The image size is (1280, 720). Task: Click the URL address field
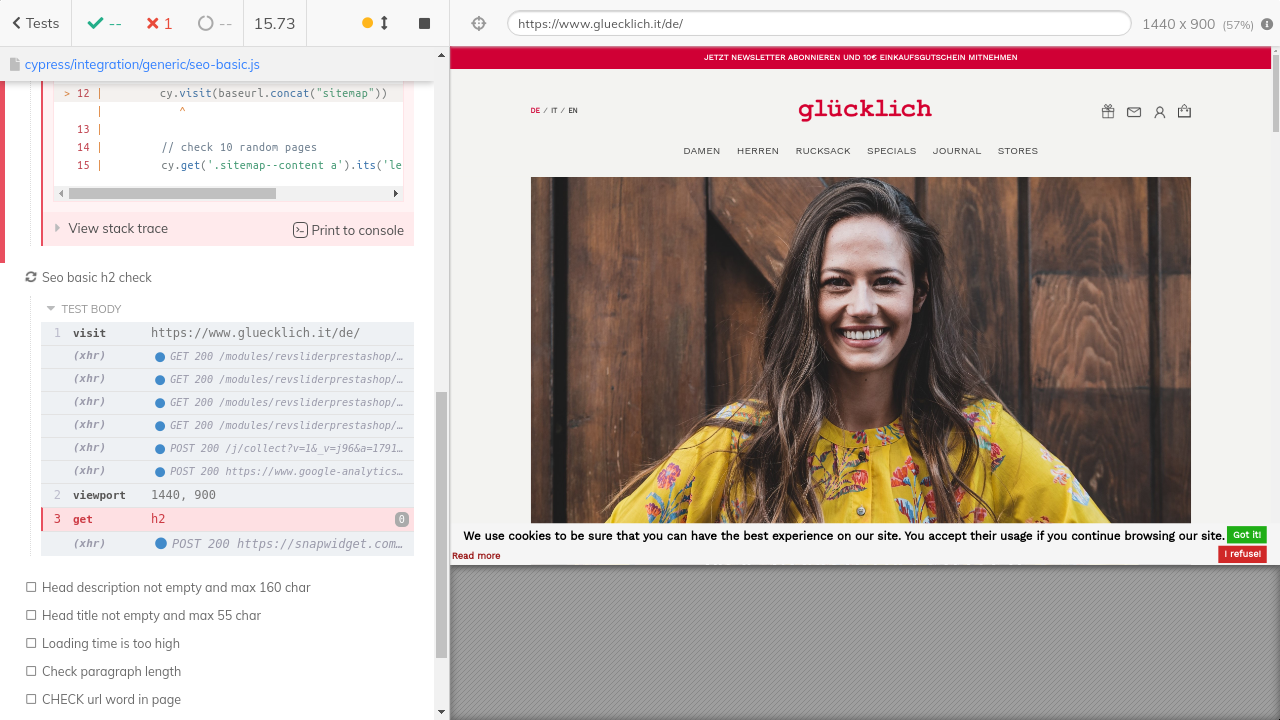pos(818,24)
